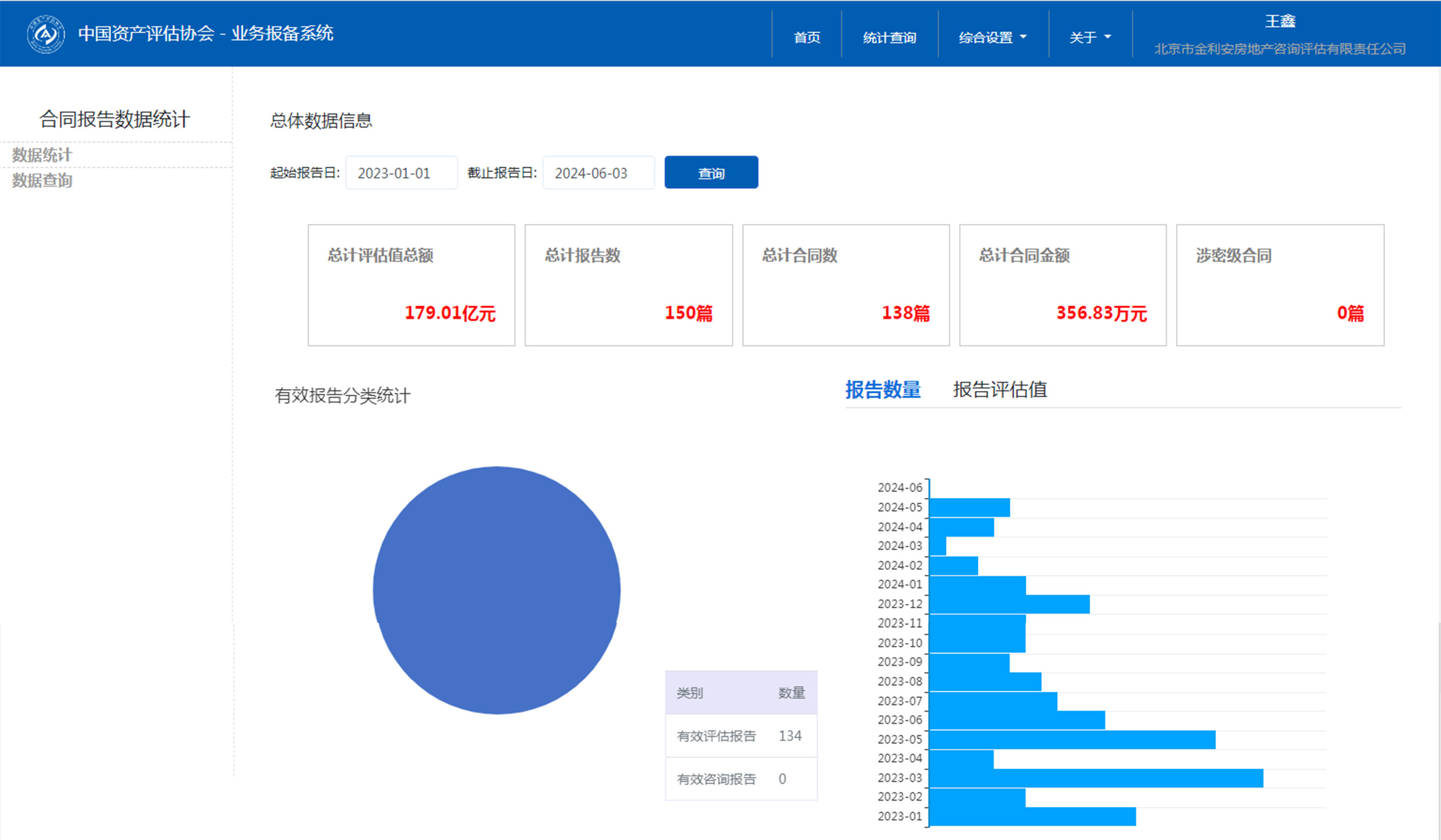
Task: Click the 2023-05 bar in chart
Action: click(1072, 740)
